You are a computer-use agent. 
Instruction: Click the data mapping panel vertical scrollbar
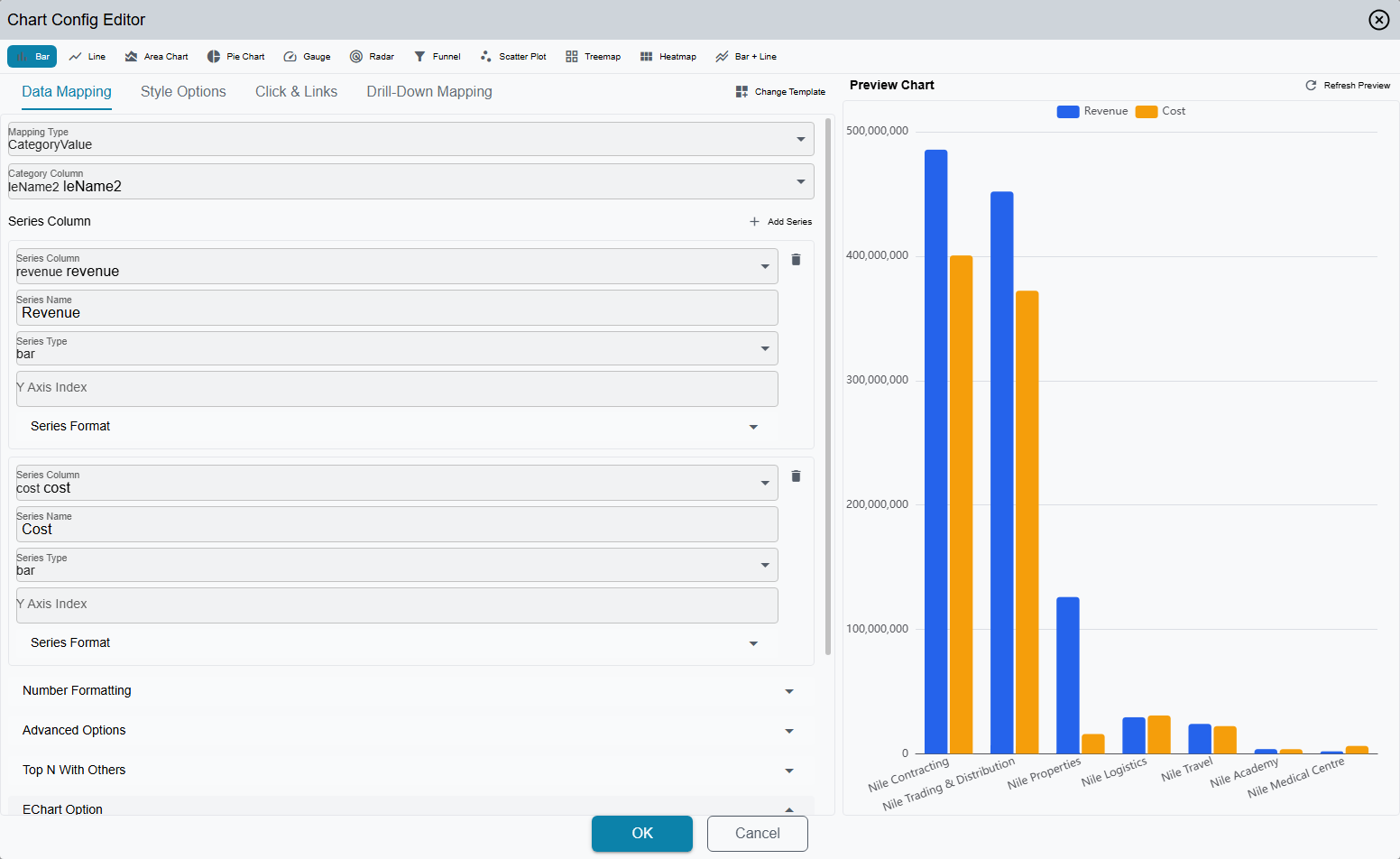(x=829, y=386)
